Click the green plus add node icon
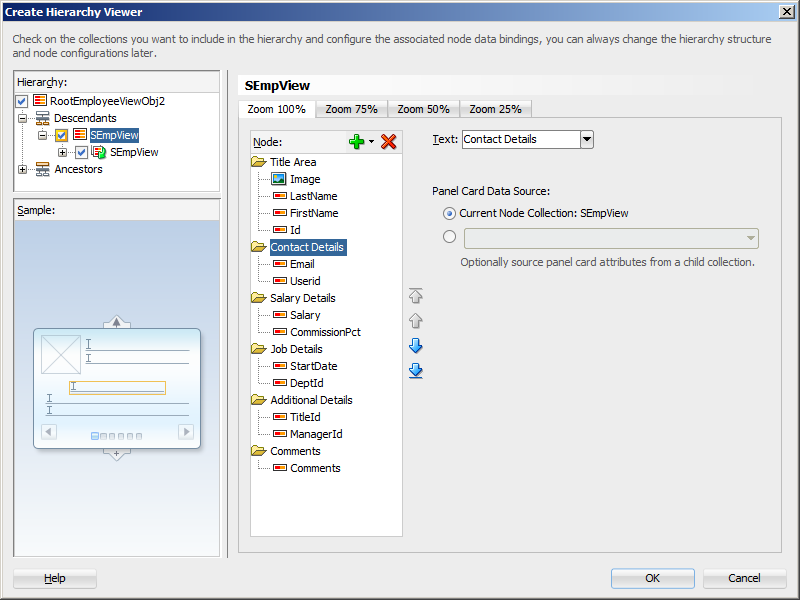Image resolution: width=800 pixels, height=600 pixels. tap(356, 141)
